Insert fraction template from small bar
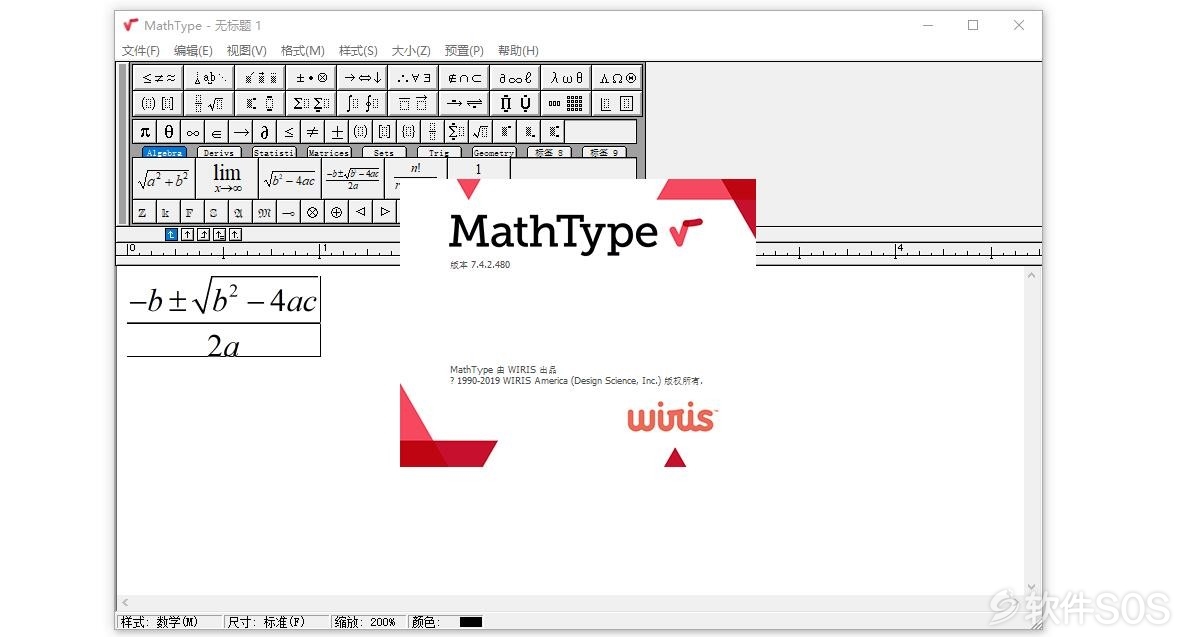 432,132
